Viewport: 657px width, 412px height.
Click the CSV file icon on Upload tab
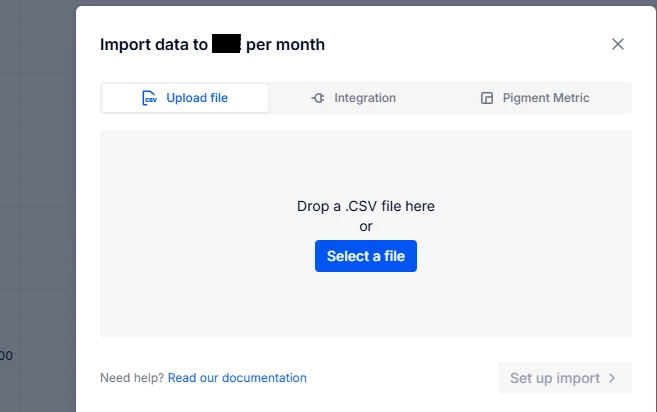coord(150,98)
